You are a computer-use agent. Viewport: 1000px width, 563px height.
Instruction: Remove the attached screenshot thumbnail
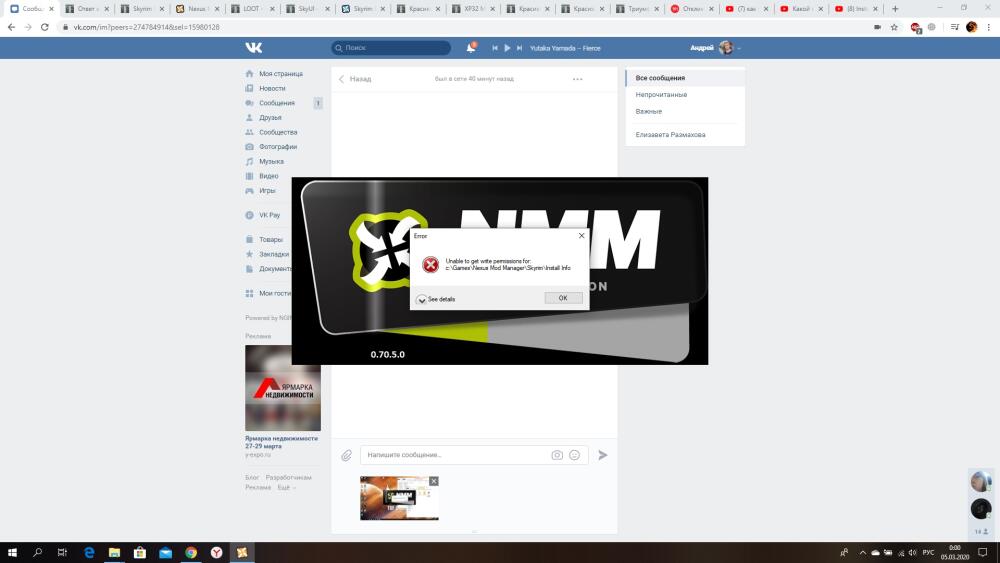click(x=434, y=481)
